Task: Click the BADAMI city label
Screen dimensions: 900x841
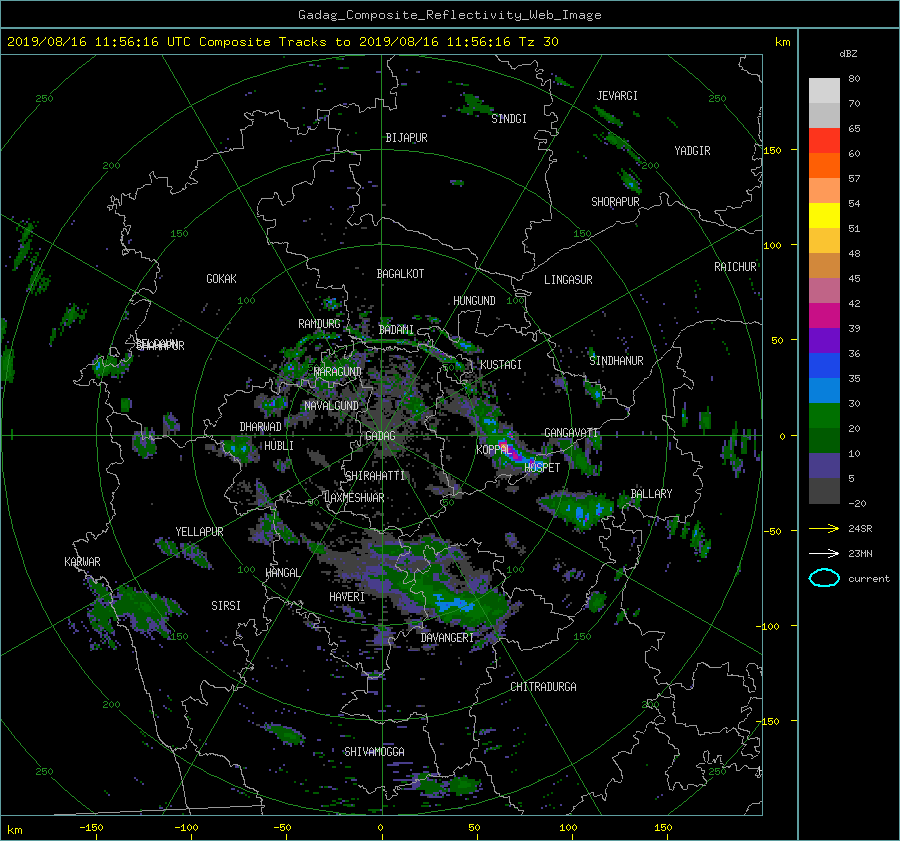Action: click(396, 330)
